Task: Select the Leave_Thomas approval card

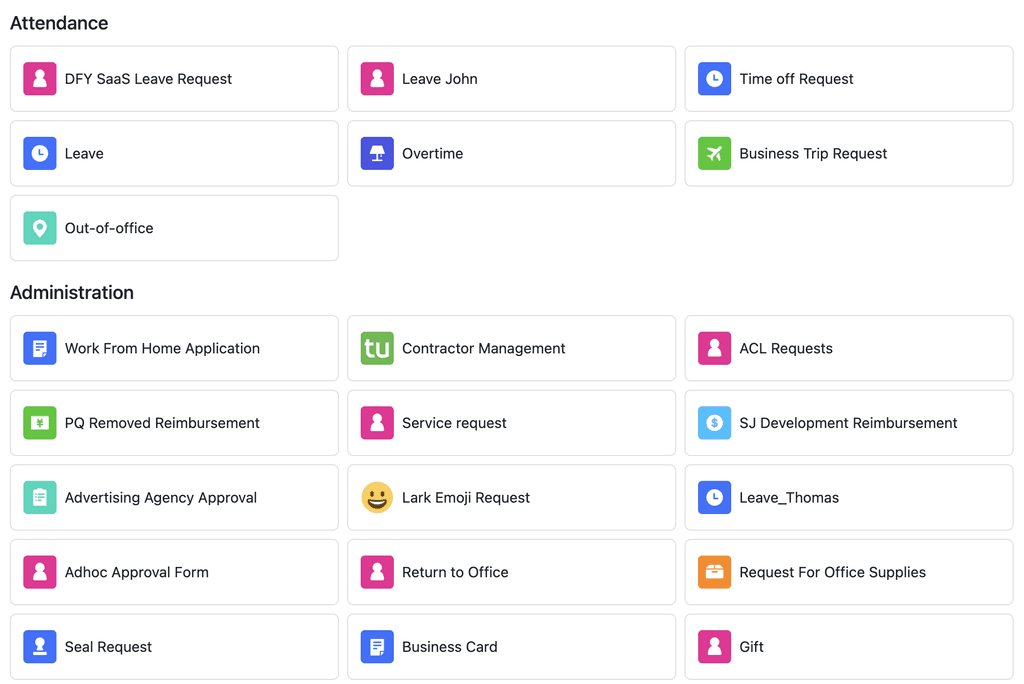Action: coord(848,497)
